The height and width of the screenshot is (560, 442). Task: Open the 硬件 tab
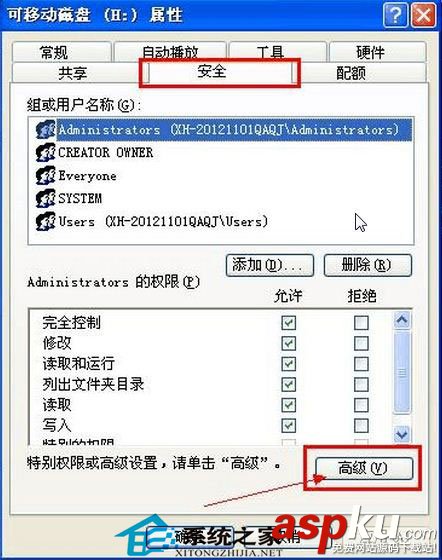pyautogui.click(x=371, y=52)
